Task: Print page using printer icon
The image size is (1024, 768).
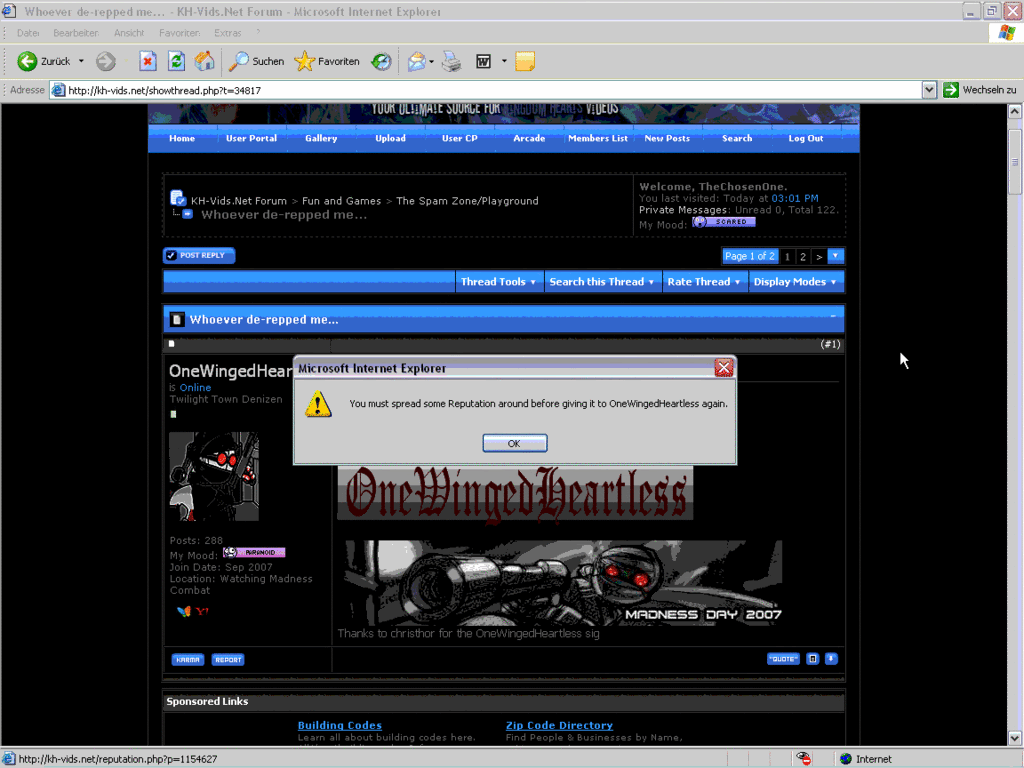Action: point(452,61)
